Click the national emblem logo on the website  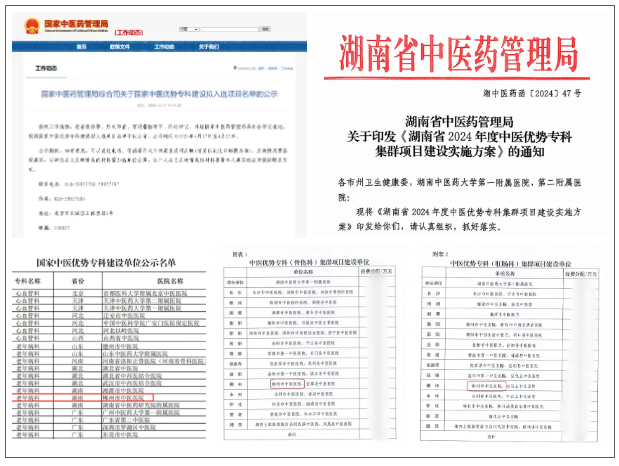(32, 26)
